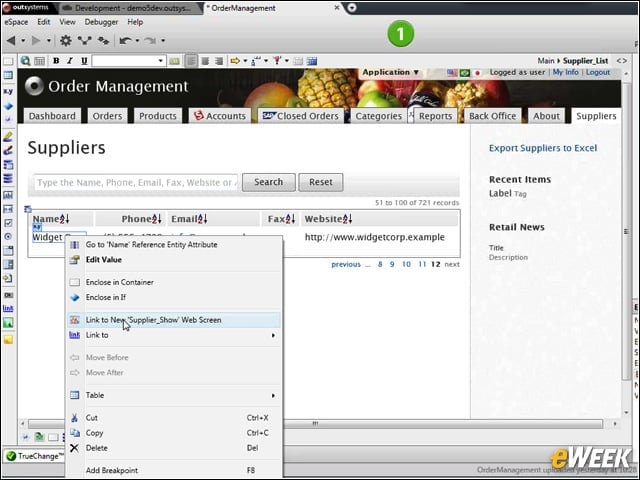Viewport: 640px width, 480px height.
Task: Switch to the Dashboard tab
Action: click(52, 116)
